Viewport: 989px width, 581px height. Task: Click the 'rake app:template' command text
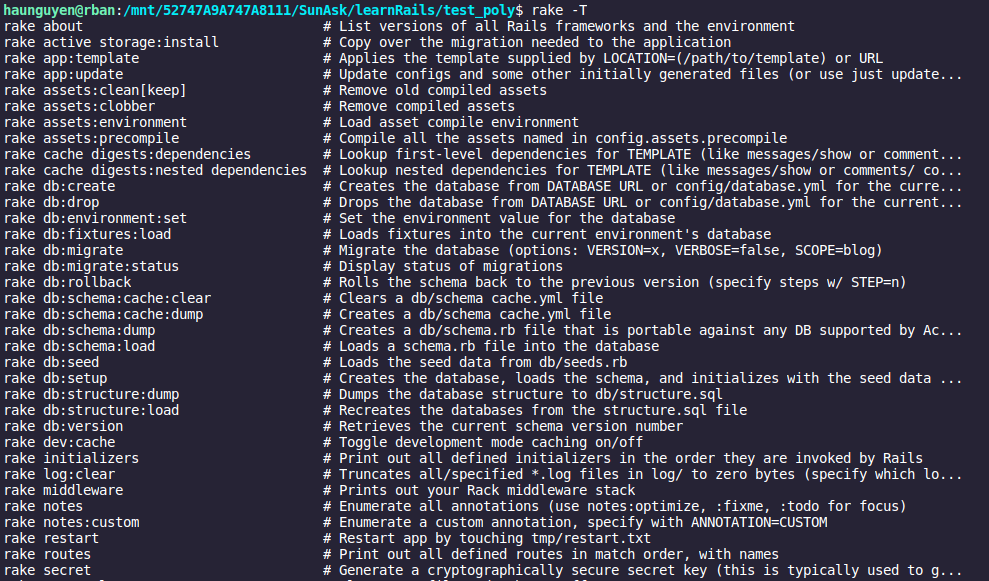[x=71, y=58]
